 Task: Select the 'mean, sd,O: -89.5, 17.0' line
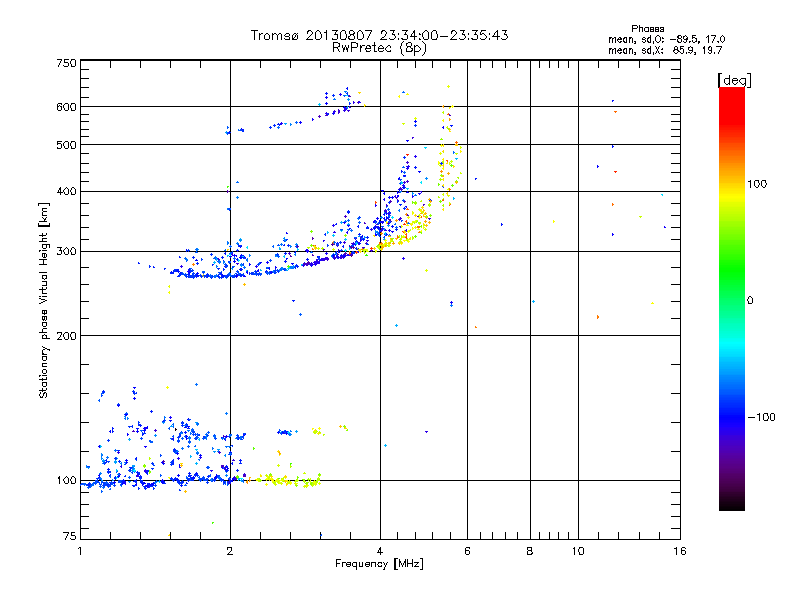point(666,39)
